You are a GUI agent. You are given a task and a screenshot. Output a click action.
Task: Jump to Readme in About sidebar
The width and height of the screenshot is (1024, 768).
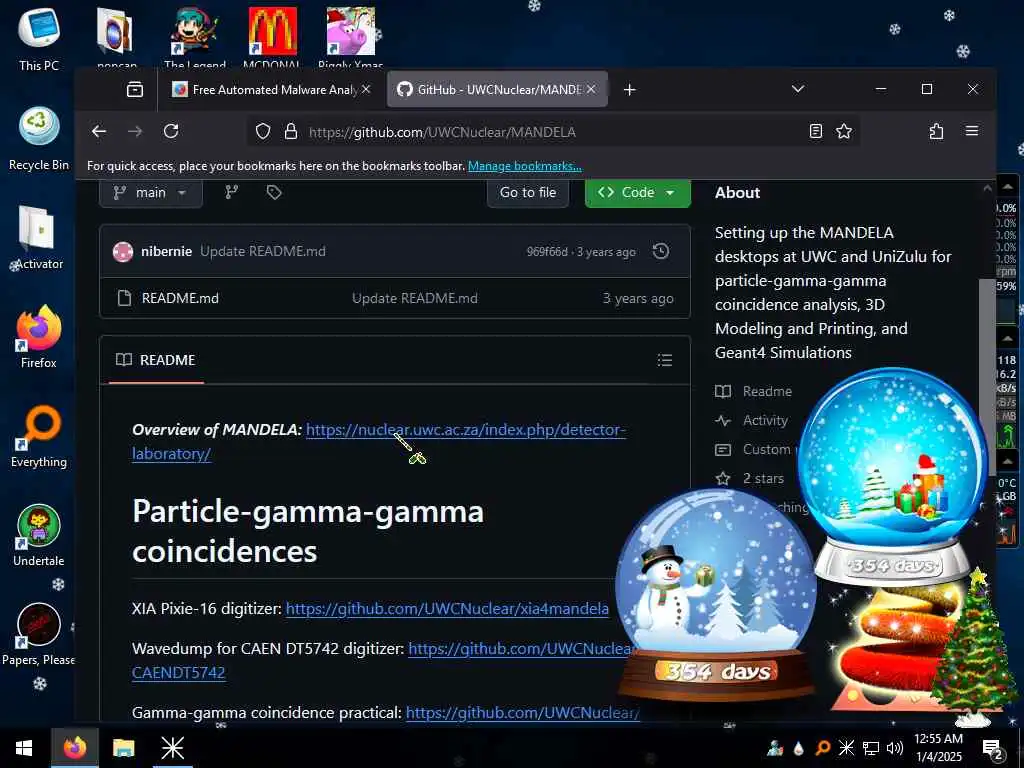[754, 391]
